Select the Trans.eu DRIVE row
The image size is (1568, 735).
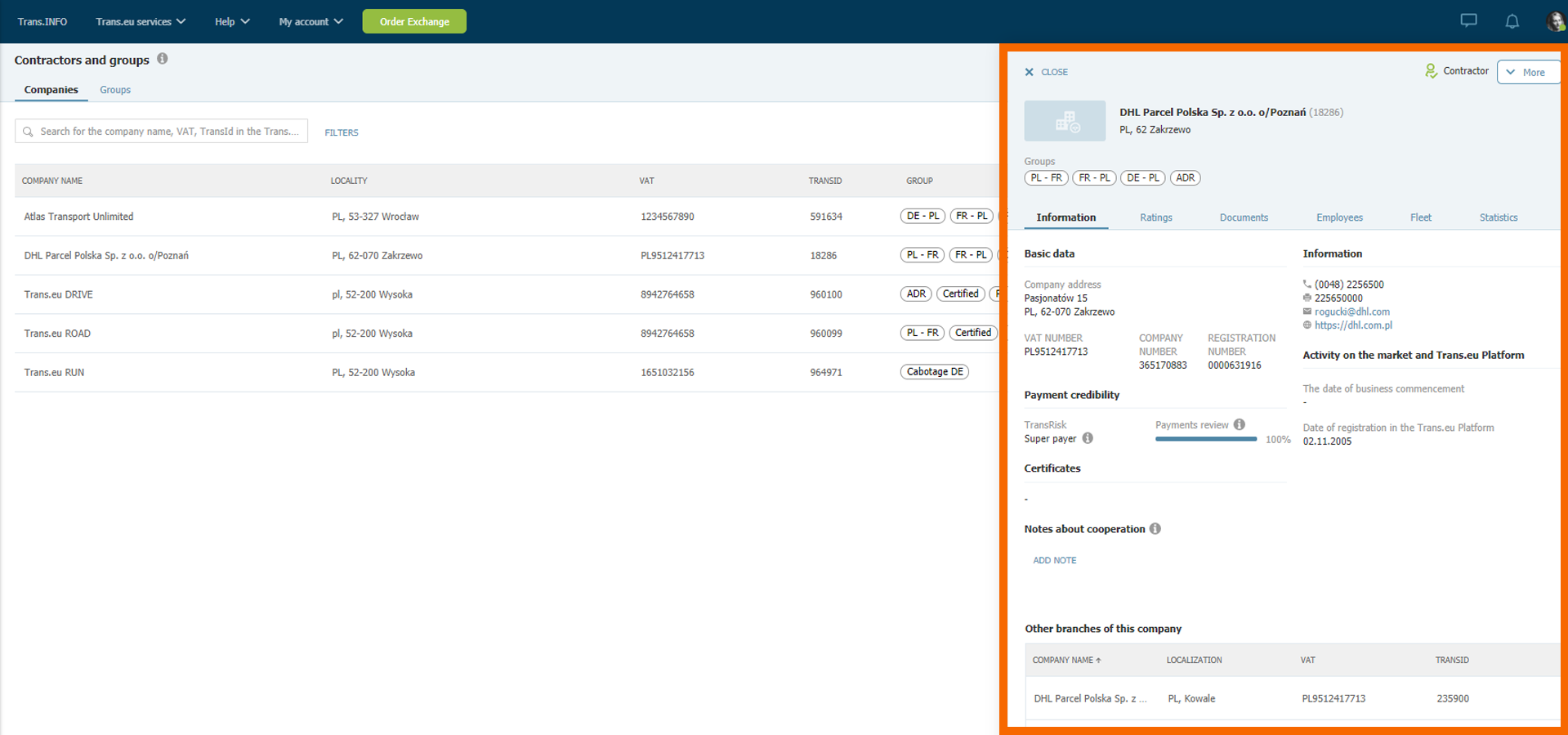(507, 294)
